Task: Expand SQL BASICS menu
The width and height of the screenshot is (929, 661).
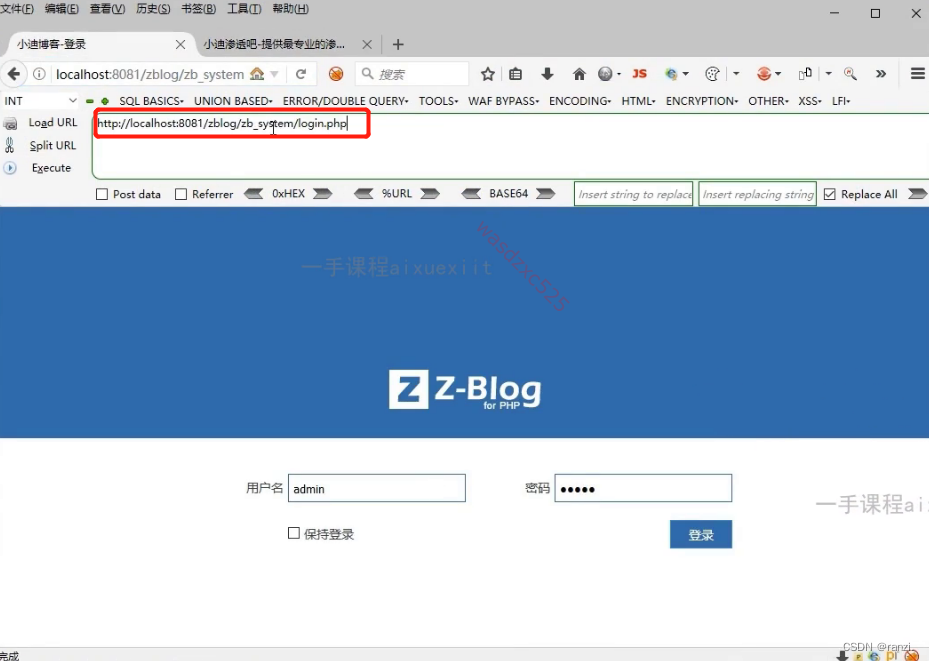Action: 151,101
